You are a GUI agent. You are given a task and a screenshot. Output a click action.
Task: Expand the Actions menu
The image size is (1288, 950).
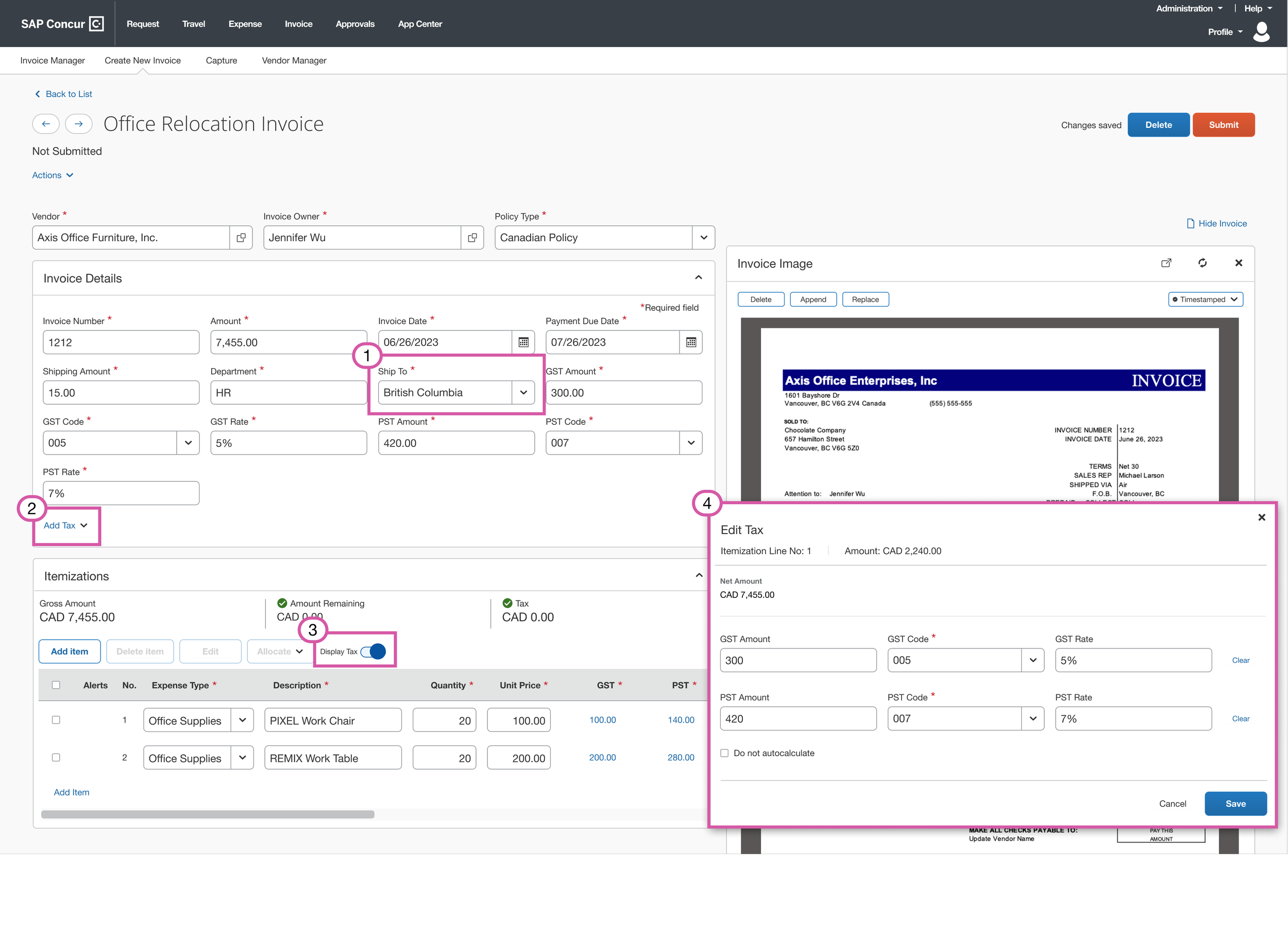pos(53,175)
